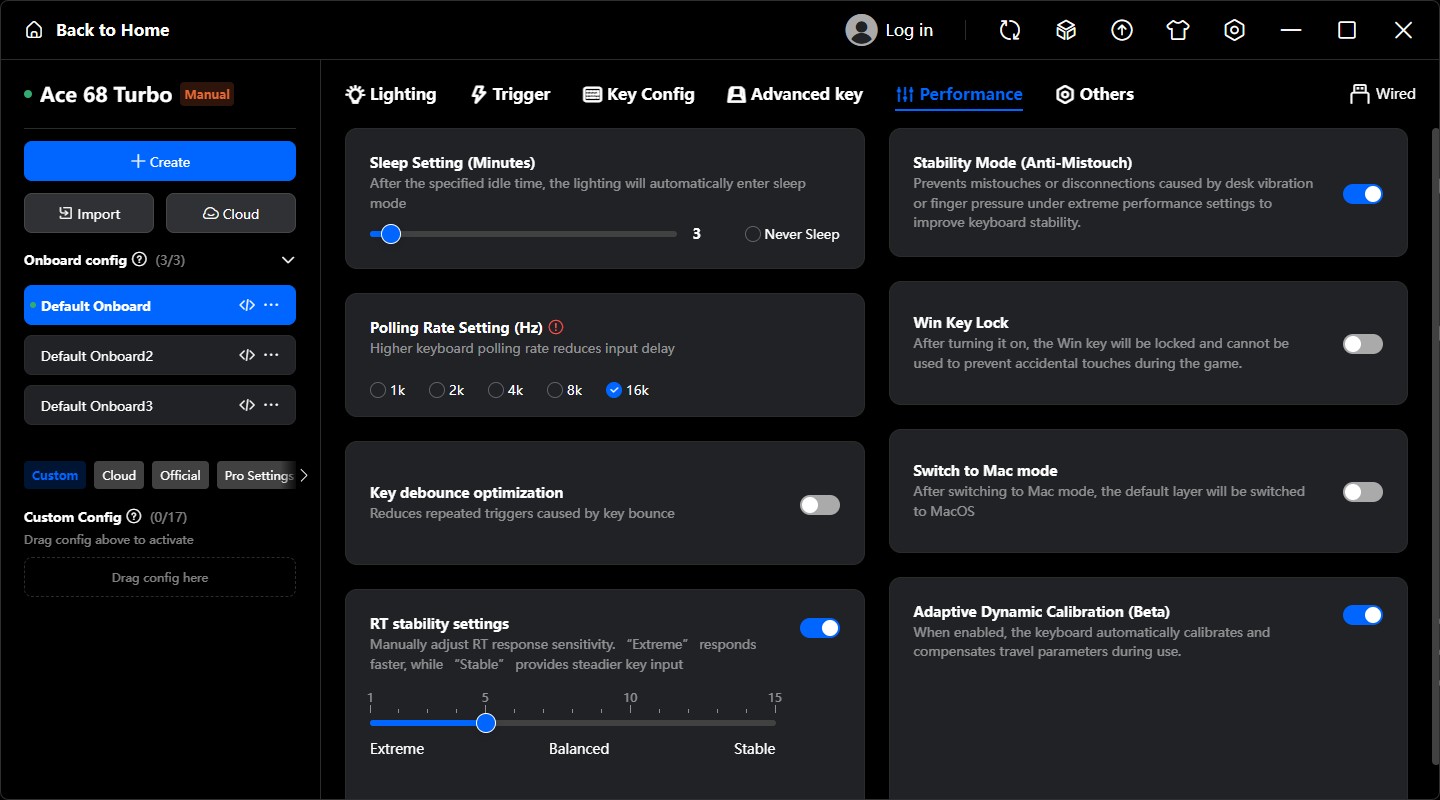Enable the Win Key Lock switch

click(1363, 344)
